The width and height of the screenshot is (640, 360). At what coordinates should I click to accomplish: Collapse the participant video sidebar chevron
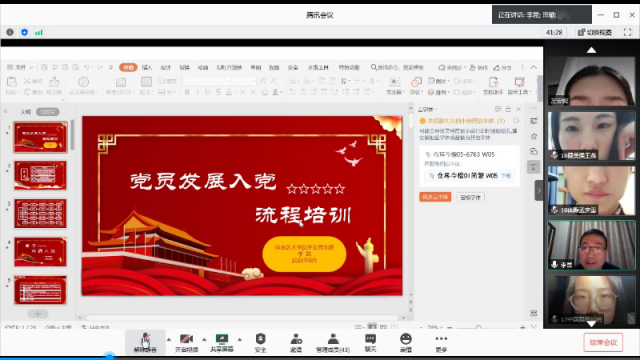coord(539,191)
